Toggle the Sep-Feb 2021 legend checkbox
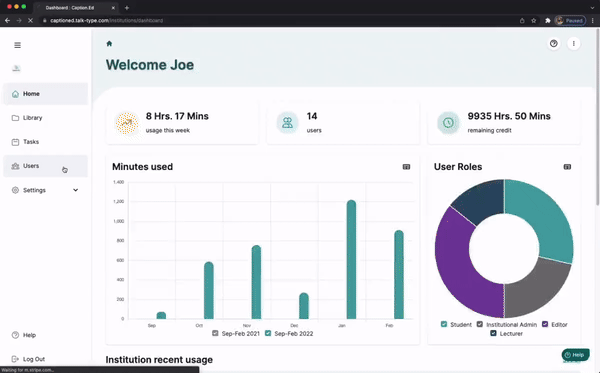 [x=215, y=333]
